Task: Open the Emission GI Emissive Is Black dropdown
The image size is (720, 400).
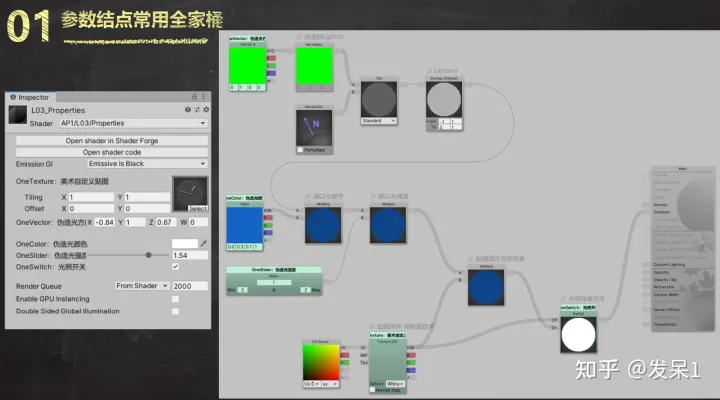Action: [147, 163]
